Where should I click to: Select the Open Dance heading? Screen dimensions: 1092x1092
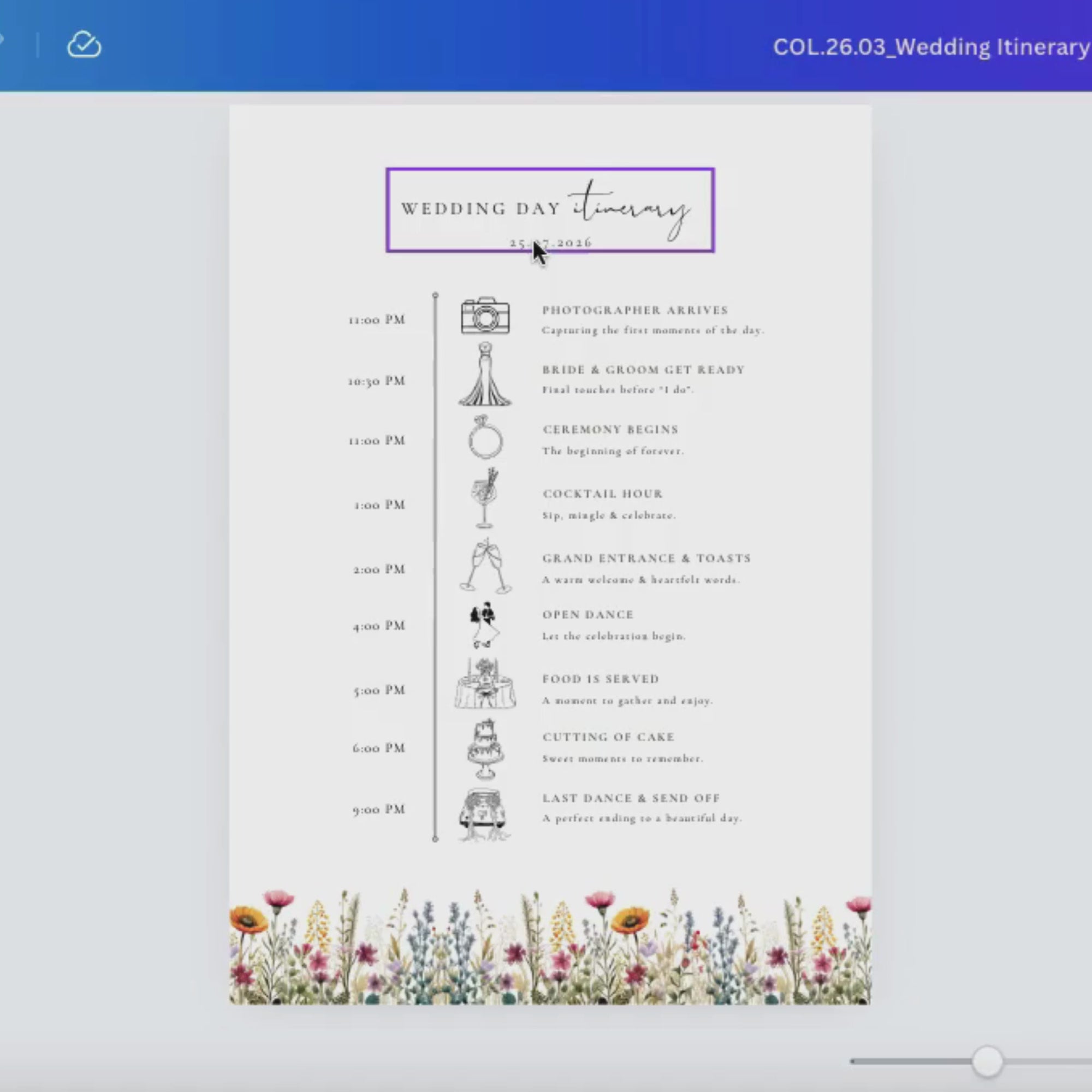click(588, 614)
